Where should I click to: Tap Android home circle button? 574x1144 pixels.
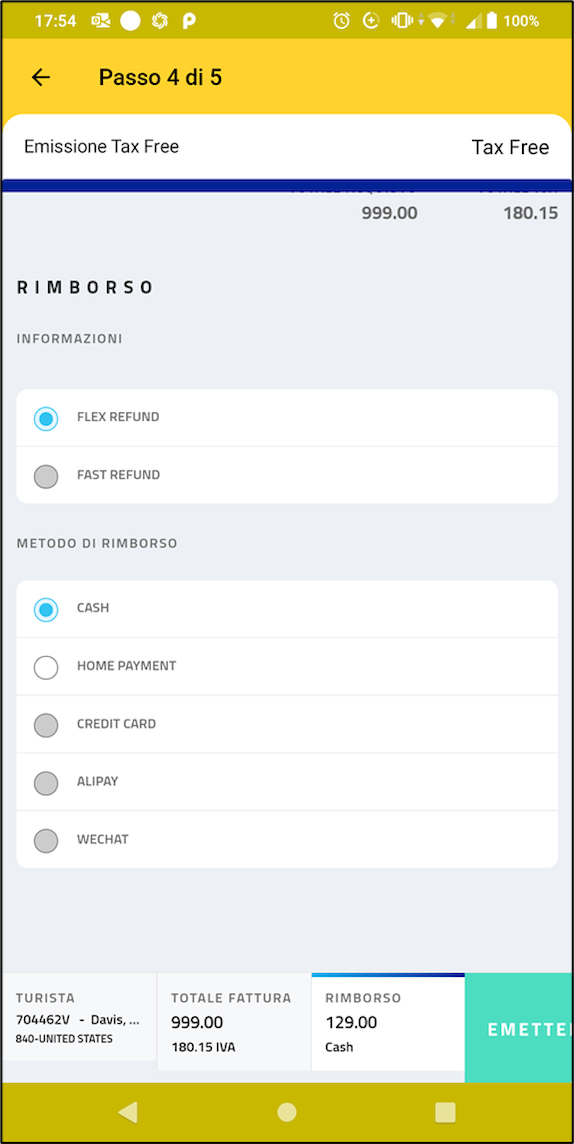(287, 1111)
